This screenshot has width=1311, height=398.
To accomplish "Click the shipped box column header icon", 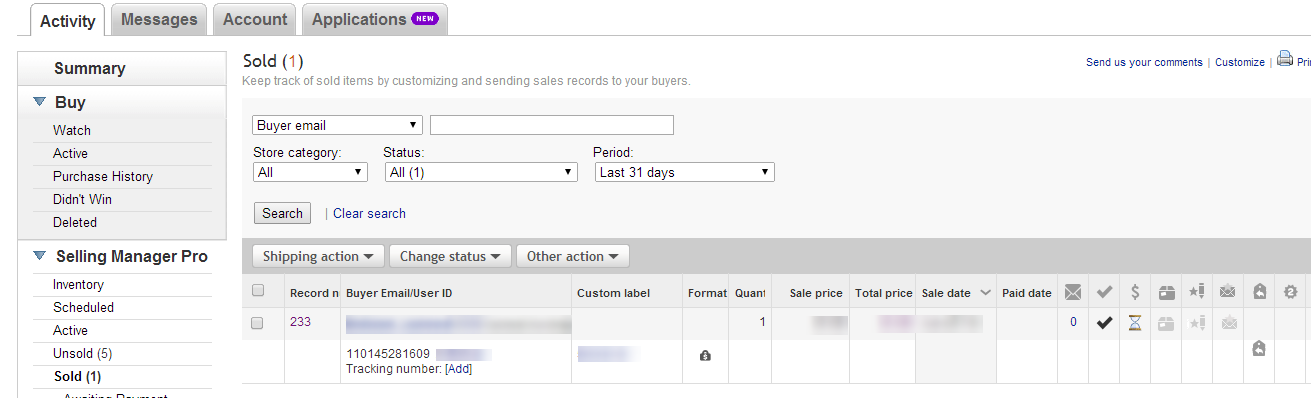I will point(1166,292).
